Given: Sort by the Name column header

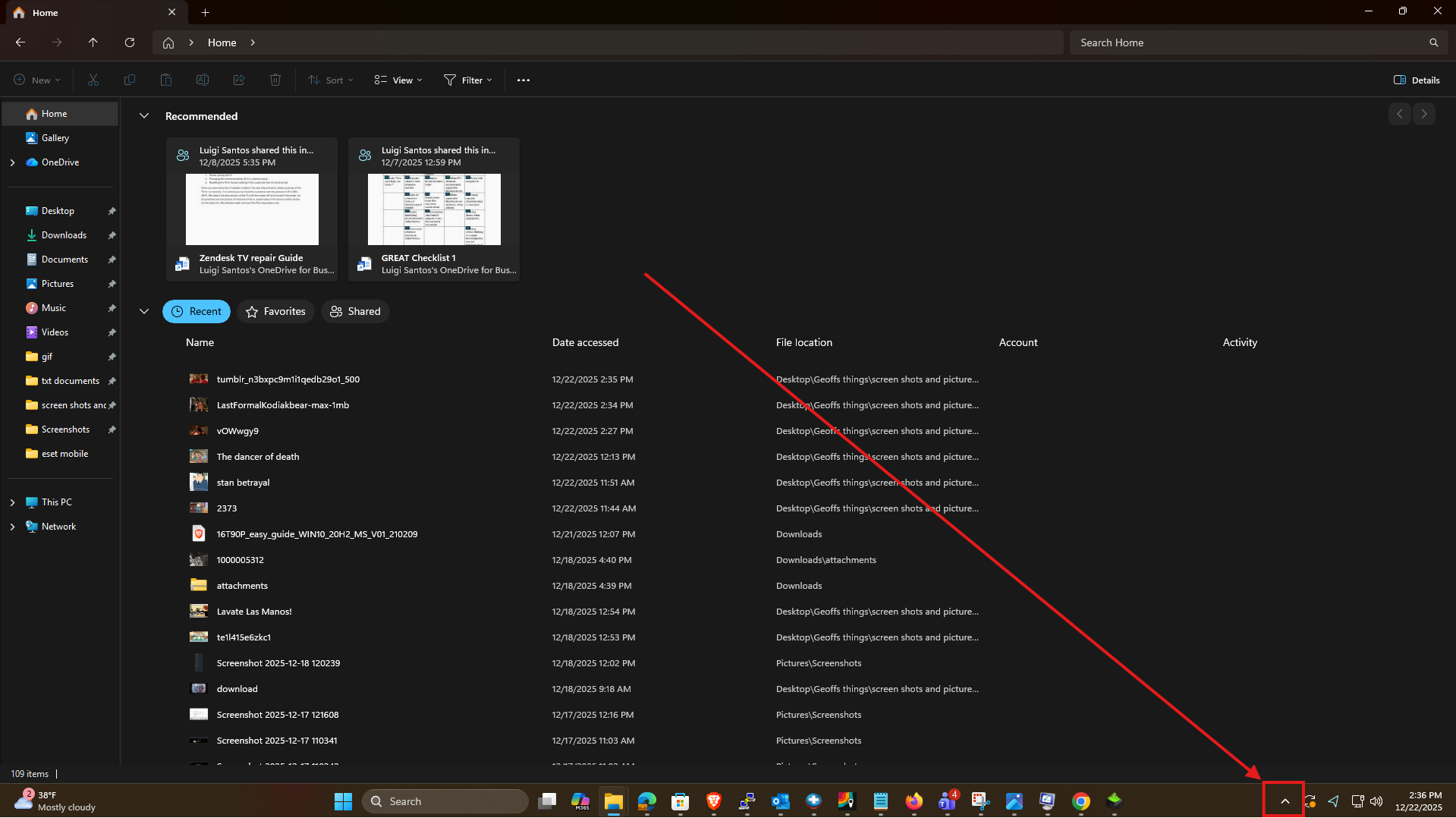Looking at the screenshot, I should [x=200, y=342].
